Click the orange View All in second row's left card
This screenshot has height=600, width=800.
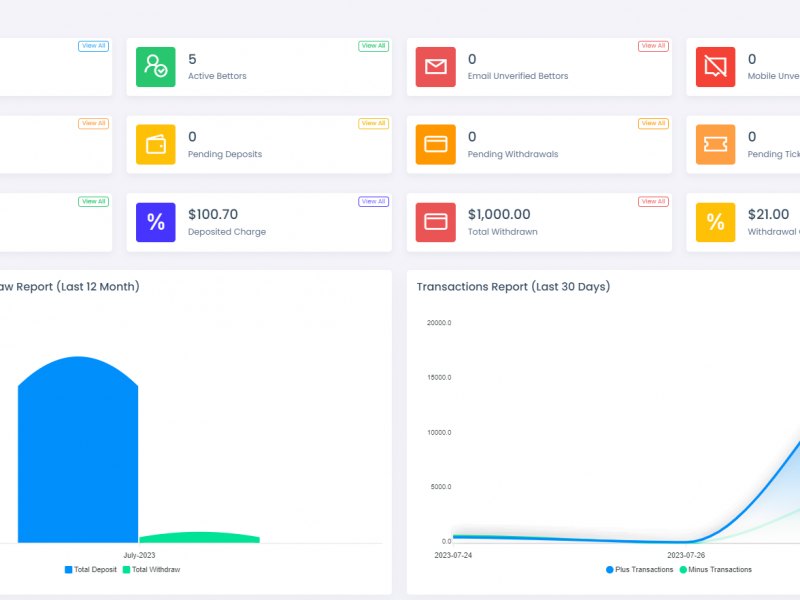pos(93,123)
